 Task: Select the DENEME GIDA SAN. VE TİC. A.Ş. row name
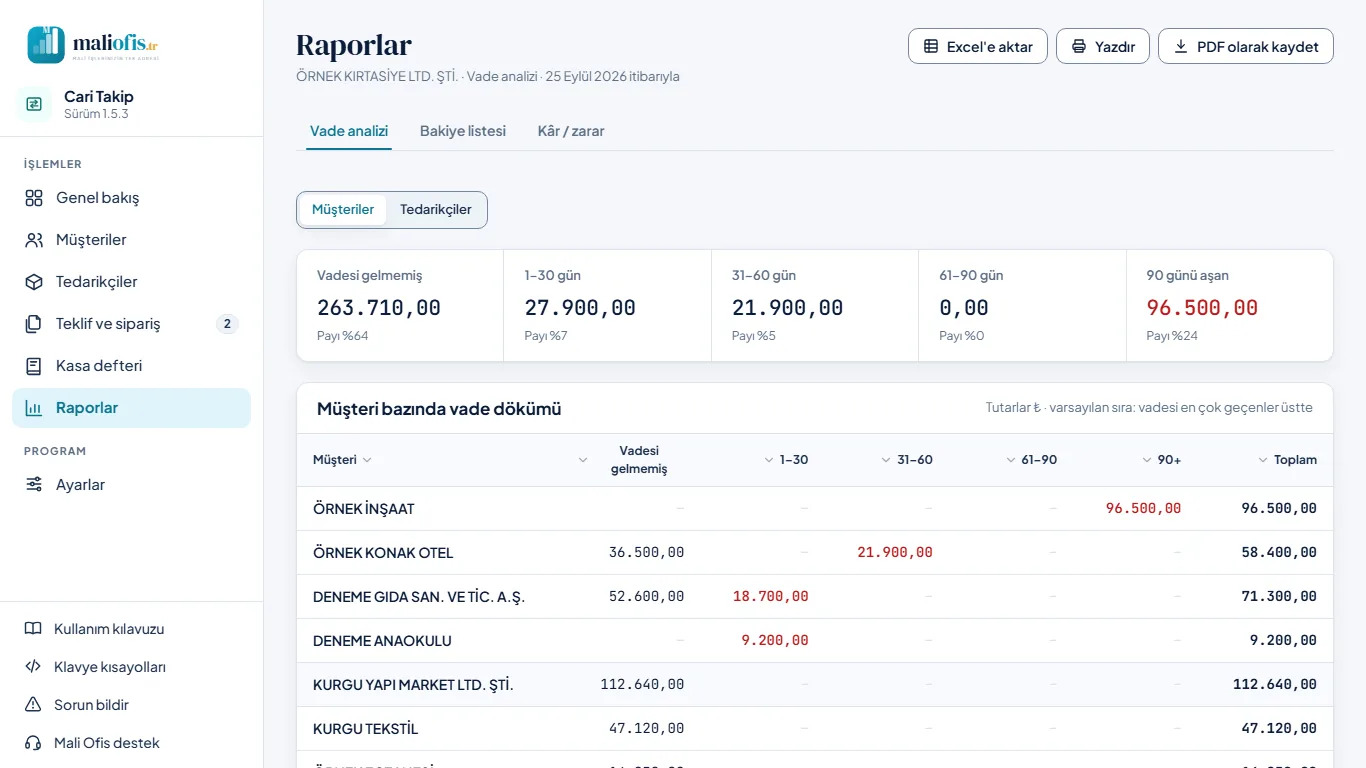419,597
